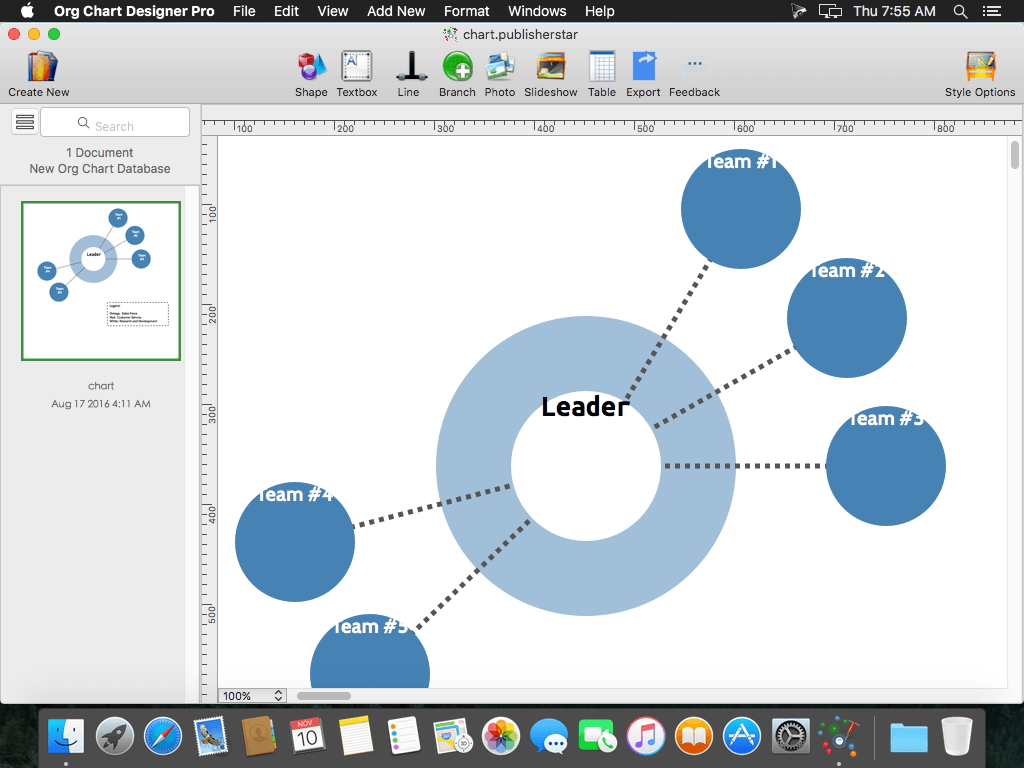Click the horizontal scrollbar at canvas bottom
The width and height of the screenshot is (1024, 768).
pos(324,696)
